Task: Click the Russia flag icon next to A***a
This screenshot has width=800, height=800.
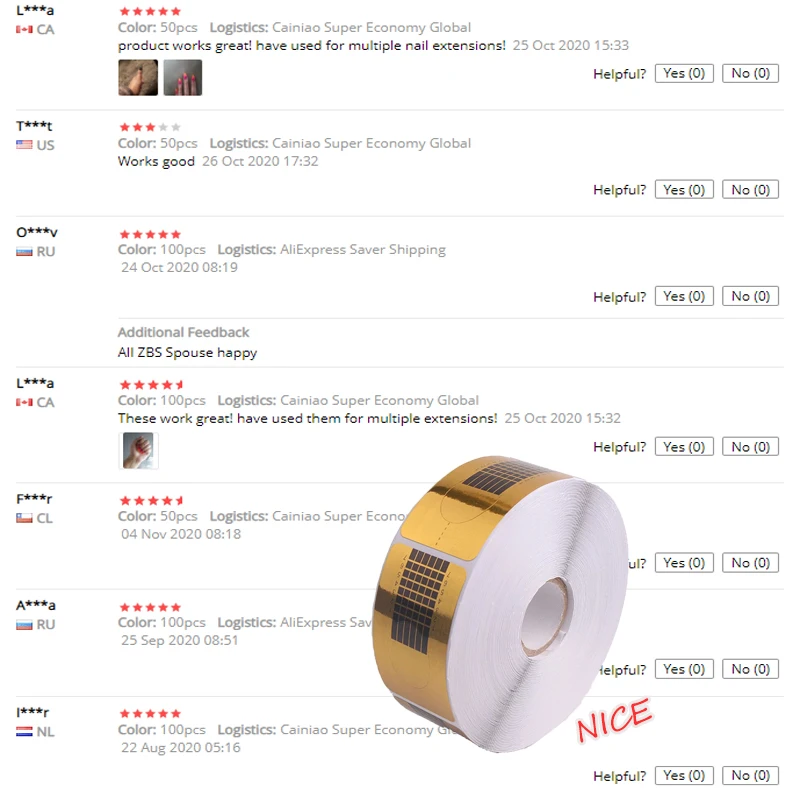Action: (24, 624)
